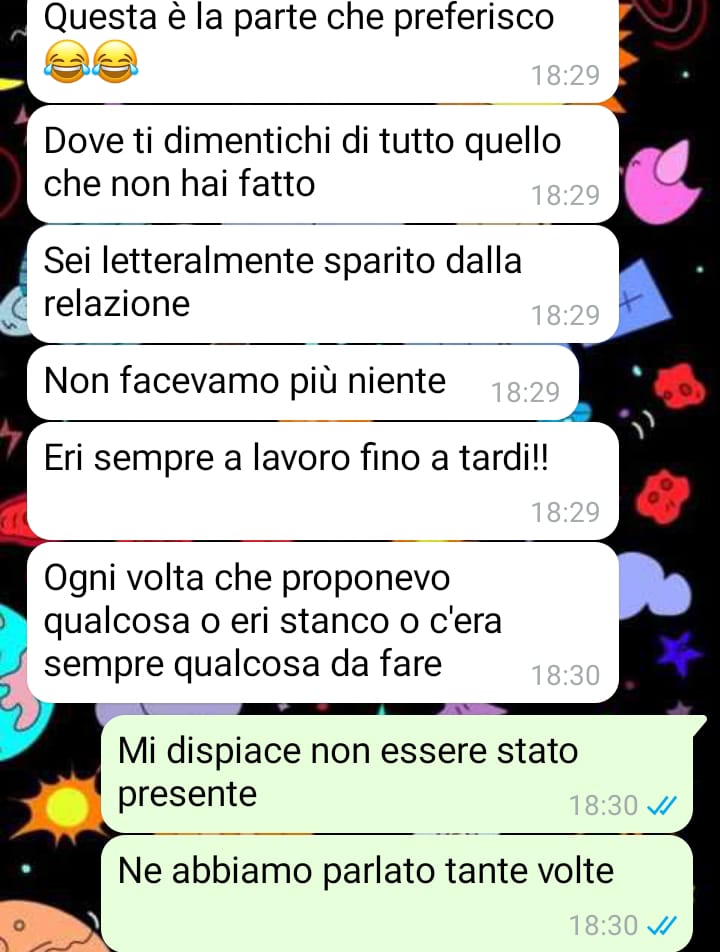This screenshot has width=720, height=952.
Task: Select the 'Ogni volta che proponevo qualcosa' message
Action: 322,622
